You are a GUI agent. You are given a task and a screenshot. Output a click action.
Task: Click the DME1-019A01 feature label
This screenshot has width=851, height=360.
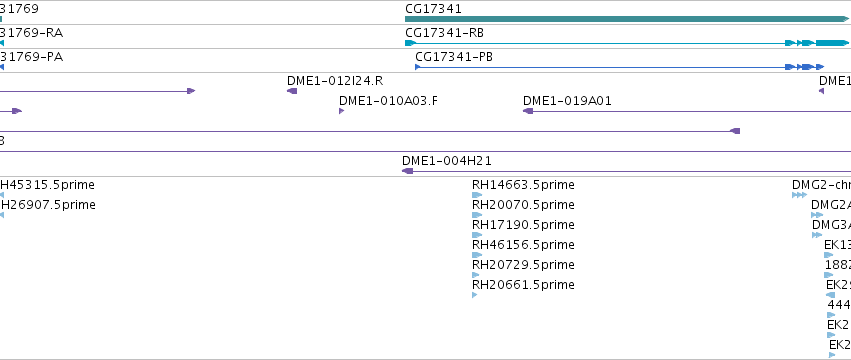point(567,101)
